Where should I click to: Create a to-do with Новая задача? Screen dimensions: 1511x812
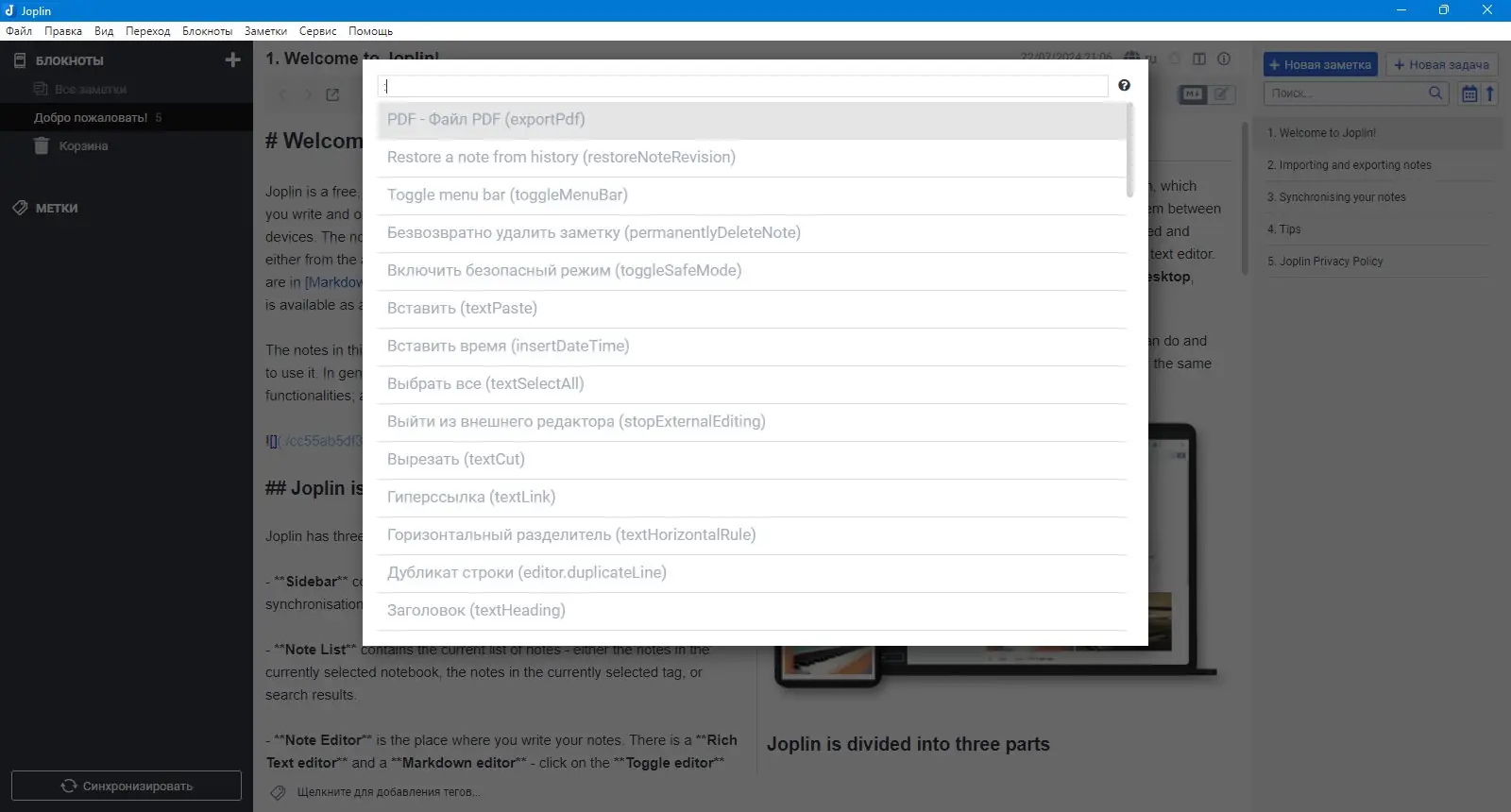(x=1441, y=64)
